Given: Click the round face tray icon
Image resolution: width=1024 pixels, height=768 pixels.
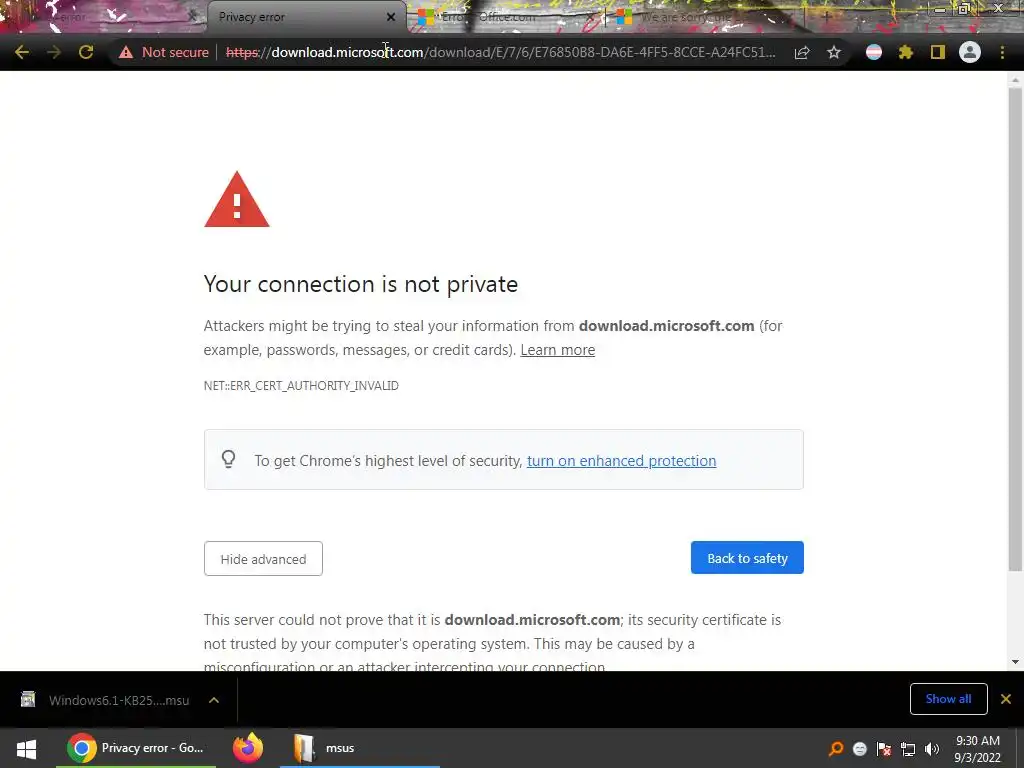Looking at the screenshot, I should (x=860, y=749).
